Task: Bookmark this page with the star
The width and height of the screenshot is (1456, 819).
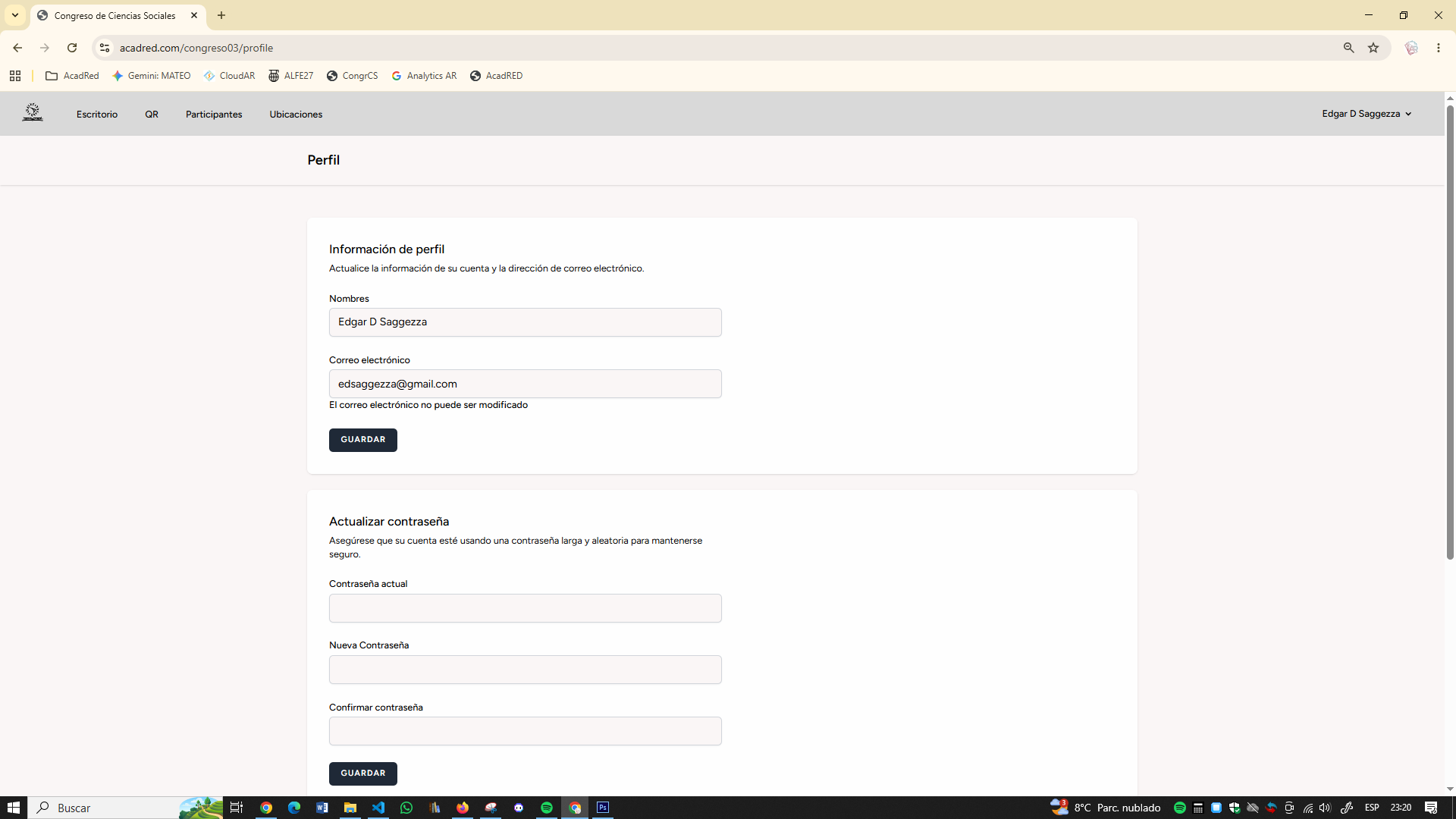Action: click(1373, 48)
